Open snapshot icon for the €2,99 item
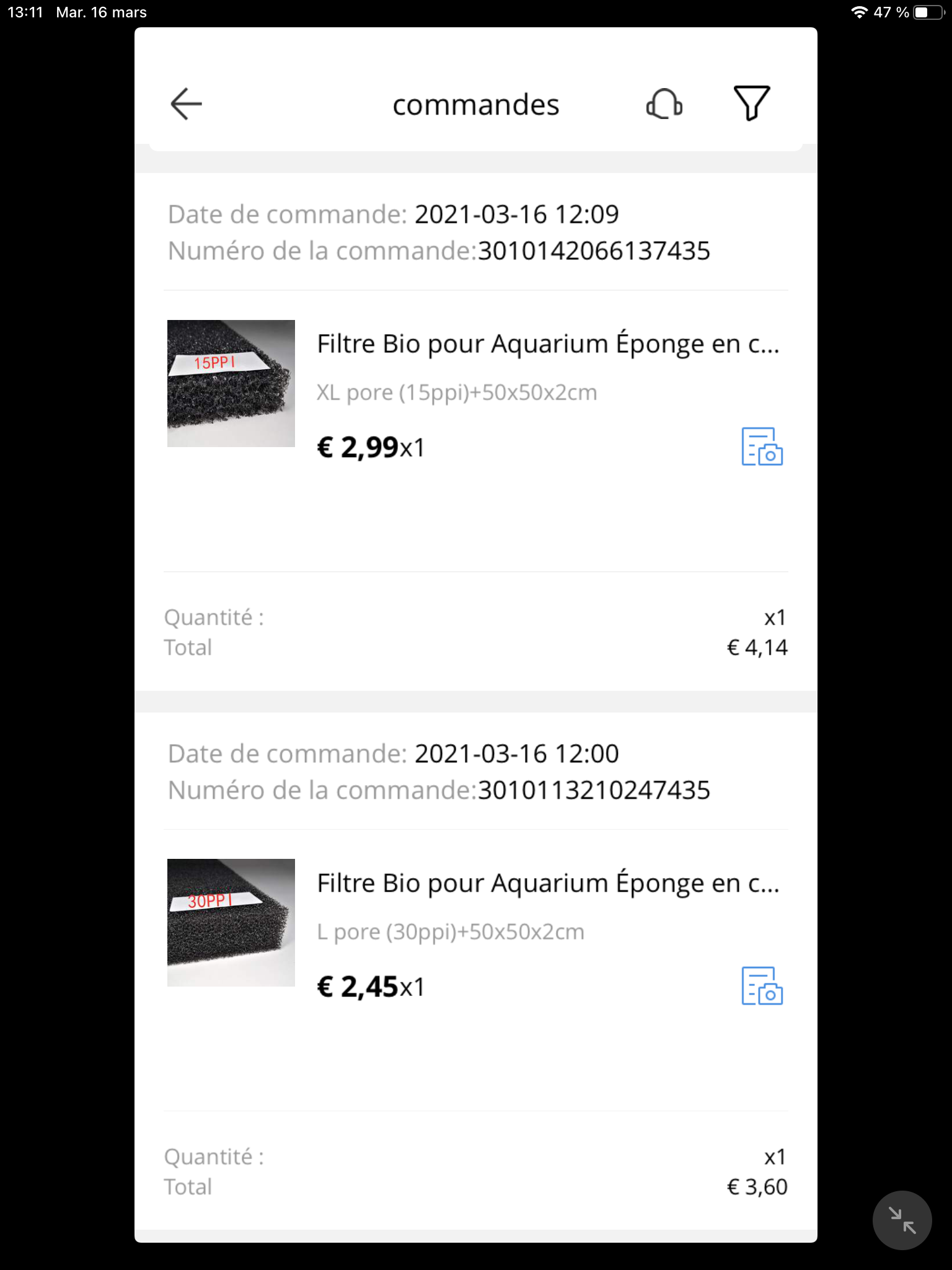 762,446
